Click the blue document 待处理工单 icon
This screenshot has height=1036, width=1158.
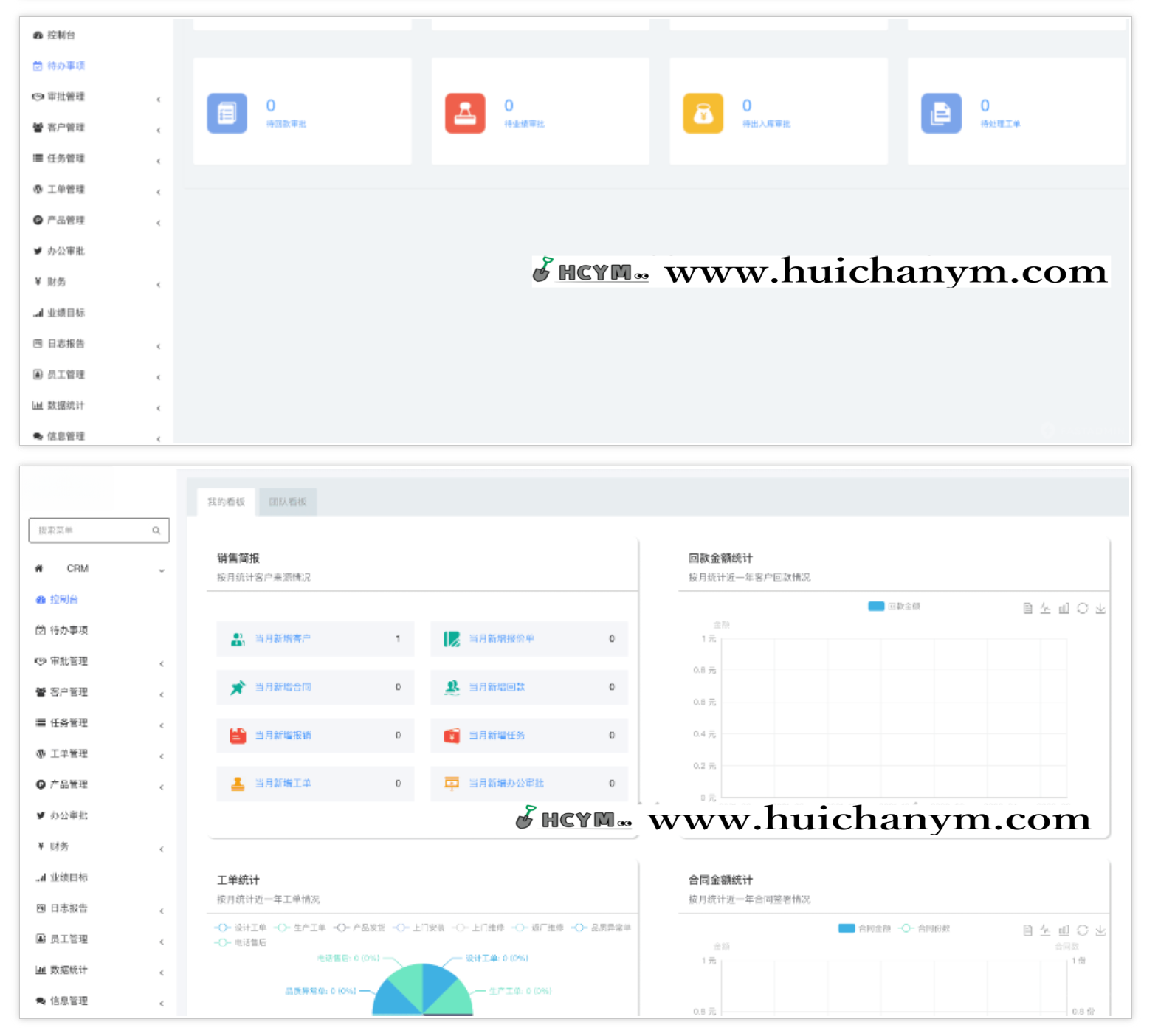[941, 113]
